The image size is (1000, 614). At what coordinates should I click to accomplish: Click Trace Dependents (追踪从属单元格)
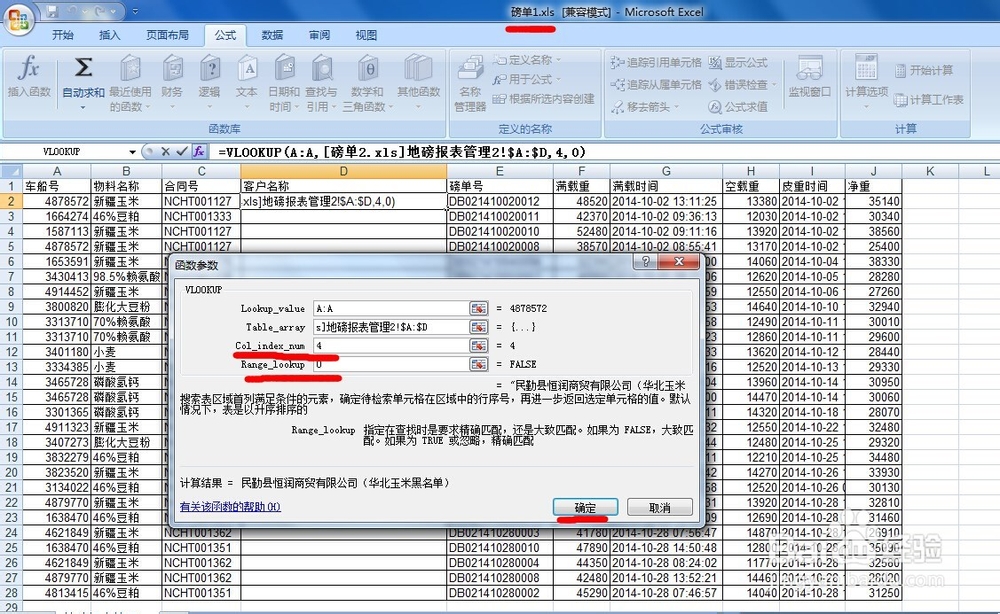[x=656, y=84]
